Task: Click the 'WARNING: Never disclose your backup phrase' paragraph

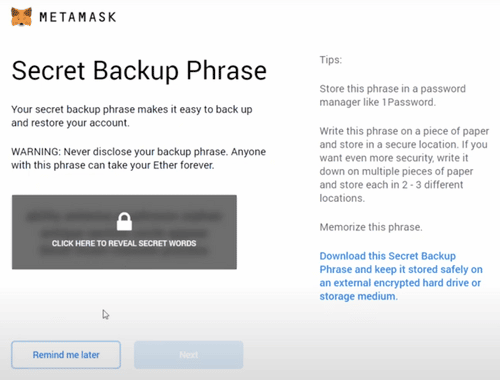Action: point(139,158)
